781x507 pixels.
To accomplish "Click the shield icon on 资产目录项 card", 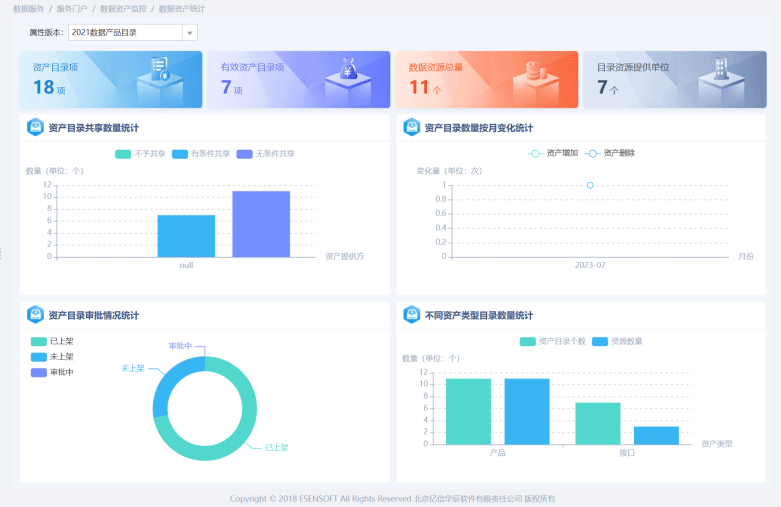I will (x=160, y=69).
